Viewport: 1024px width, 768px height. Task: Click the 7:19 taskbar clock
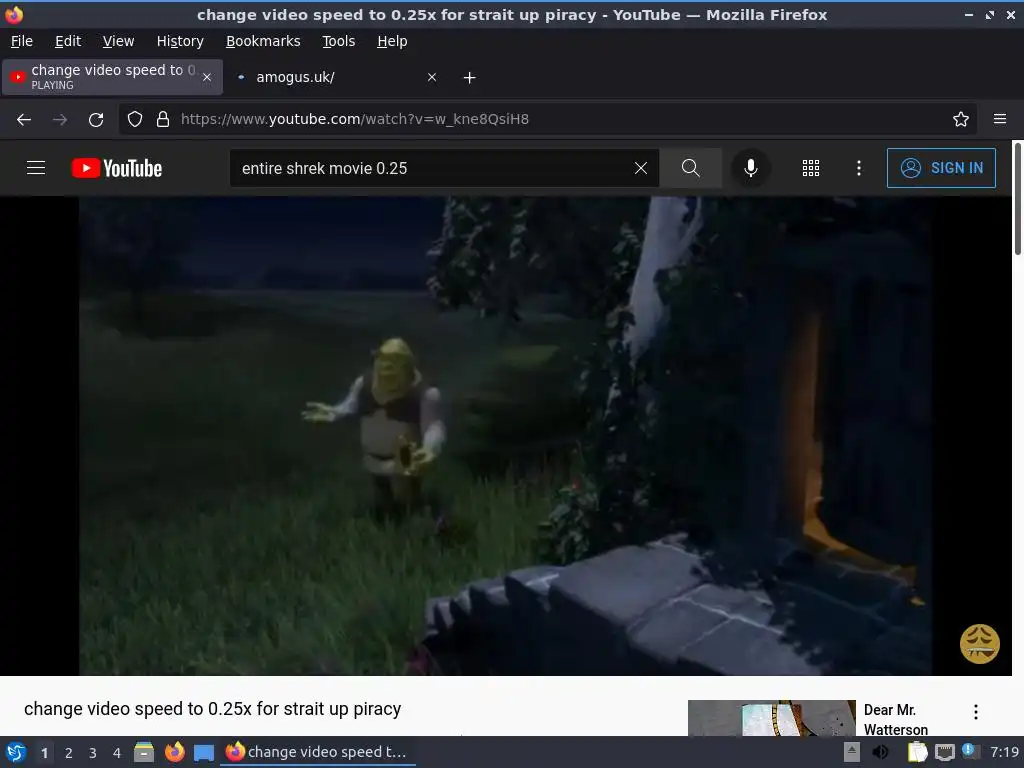tap(1004, 752)
